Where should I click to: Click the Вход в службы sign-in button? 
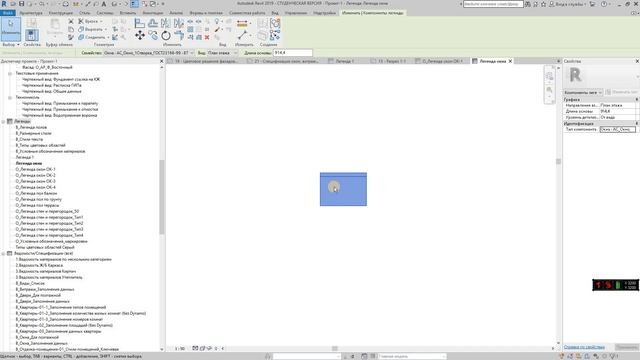coord(566,4)
